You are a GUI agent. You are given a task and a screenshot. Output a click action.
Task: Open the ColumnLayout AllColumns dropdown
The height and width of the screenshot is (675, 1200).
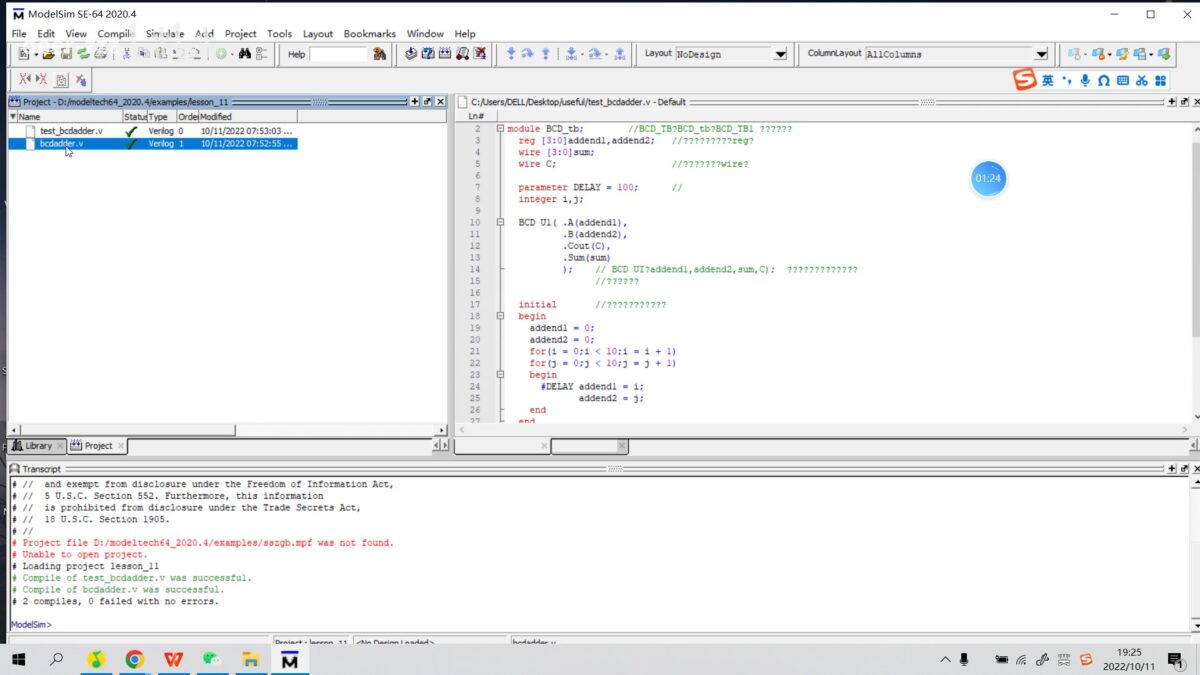point(1041,54)
